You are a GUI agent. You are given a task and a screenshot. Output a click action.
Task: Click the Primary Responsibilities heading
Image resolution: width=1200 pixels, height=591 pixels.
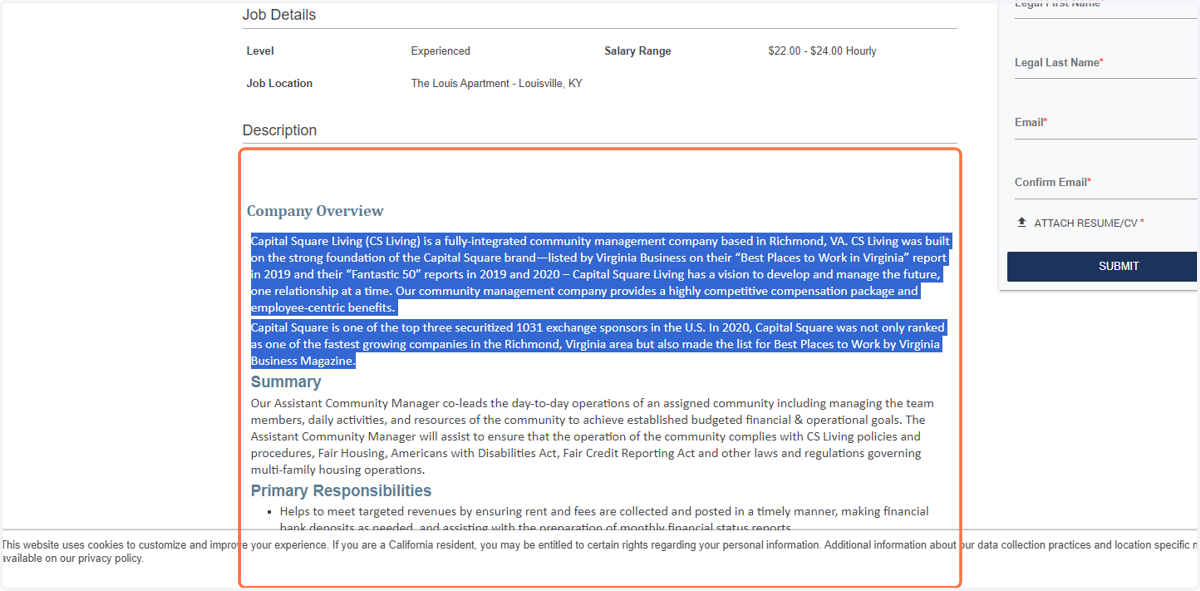point(341,491)
